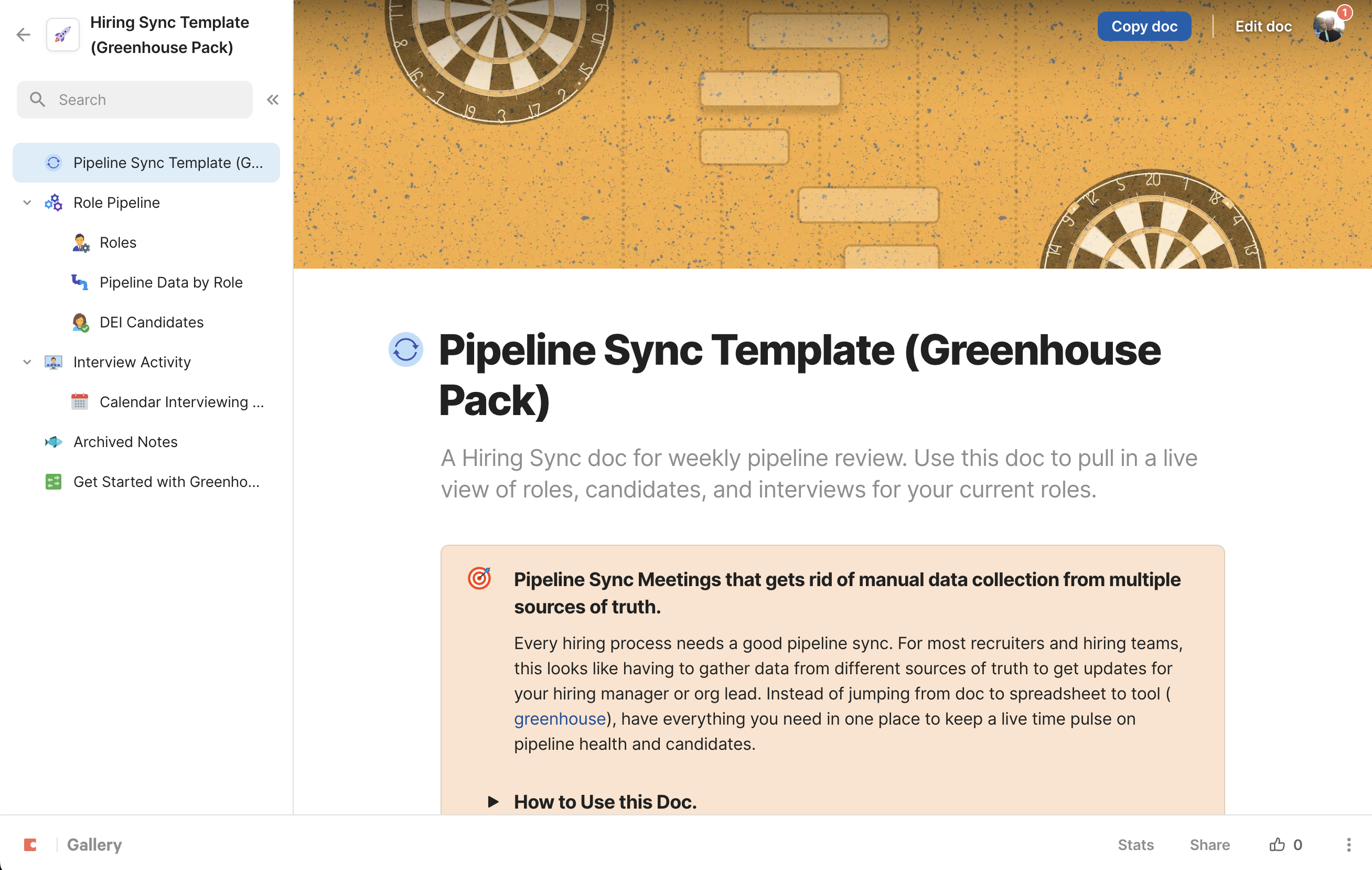1372x870 pixels.
Task: Collapse the sidebar with double-chevron icon
Action: 273,100
